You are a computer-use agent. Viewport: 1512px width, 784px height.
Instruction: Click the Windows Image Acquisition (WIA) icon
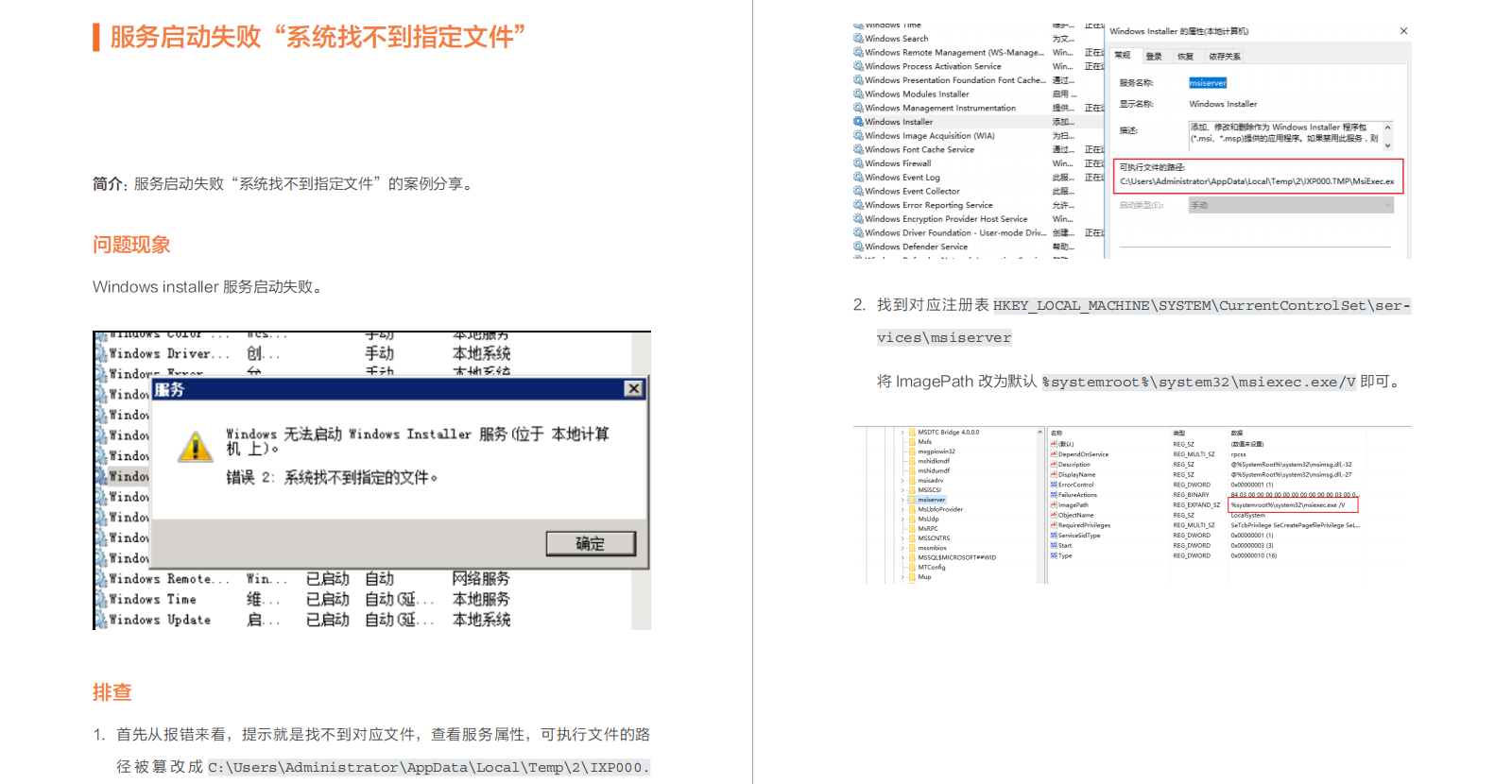coord(858,136)
